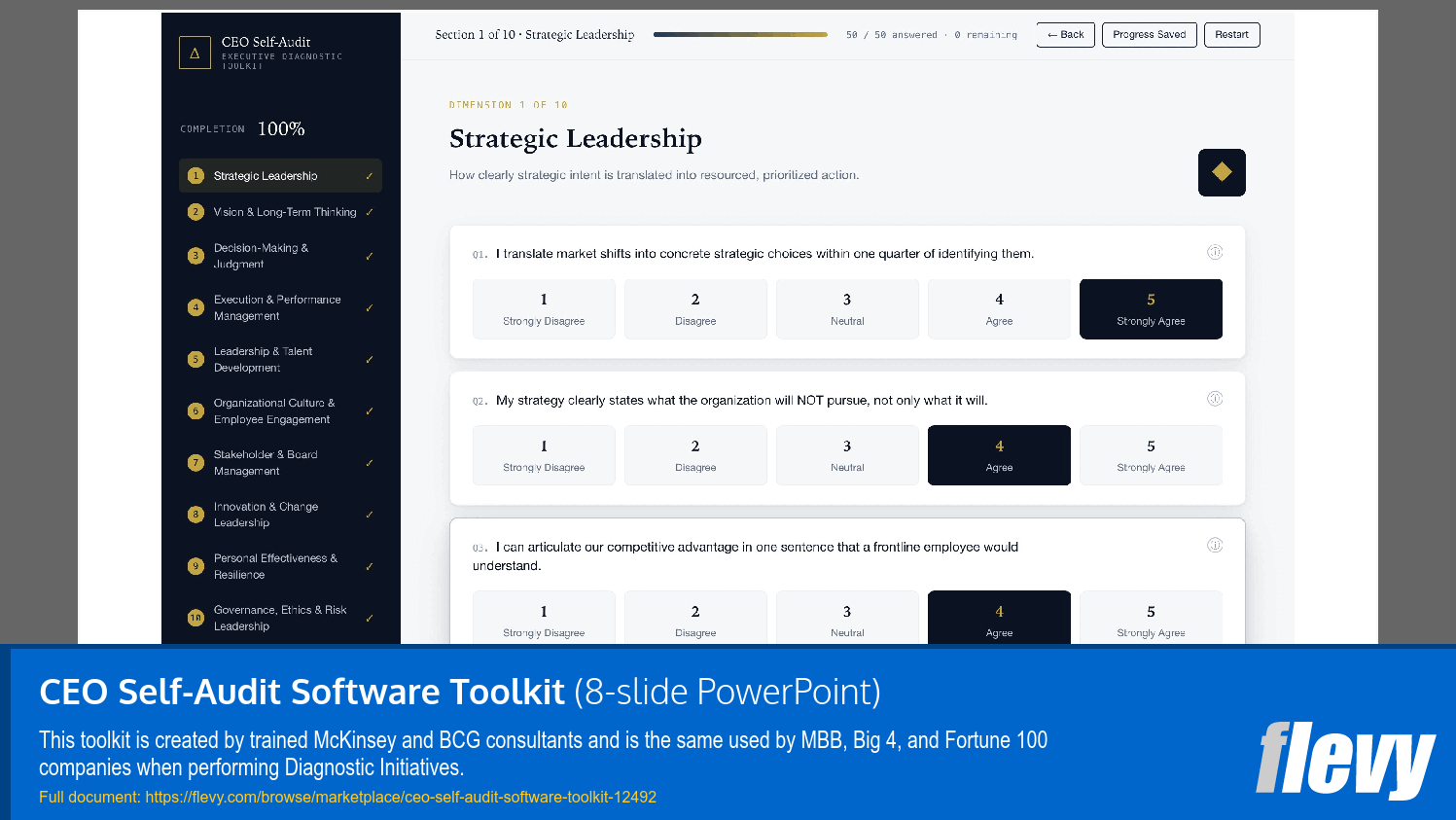This screenshot has width=1456, height=820.
Task: Click the flevy logo
Action: [1345, 760]
